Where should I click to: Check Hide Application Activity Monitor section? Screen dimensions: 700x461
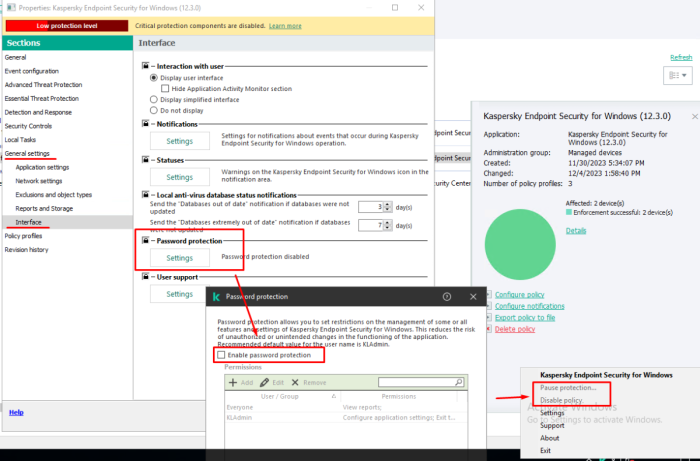pyautogui.click(x=165, y=89)
